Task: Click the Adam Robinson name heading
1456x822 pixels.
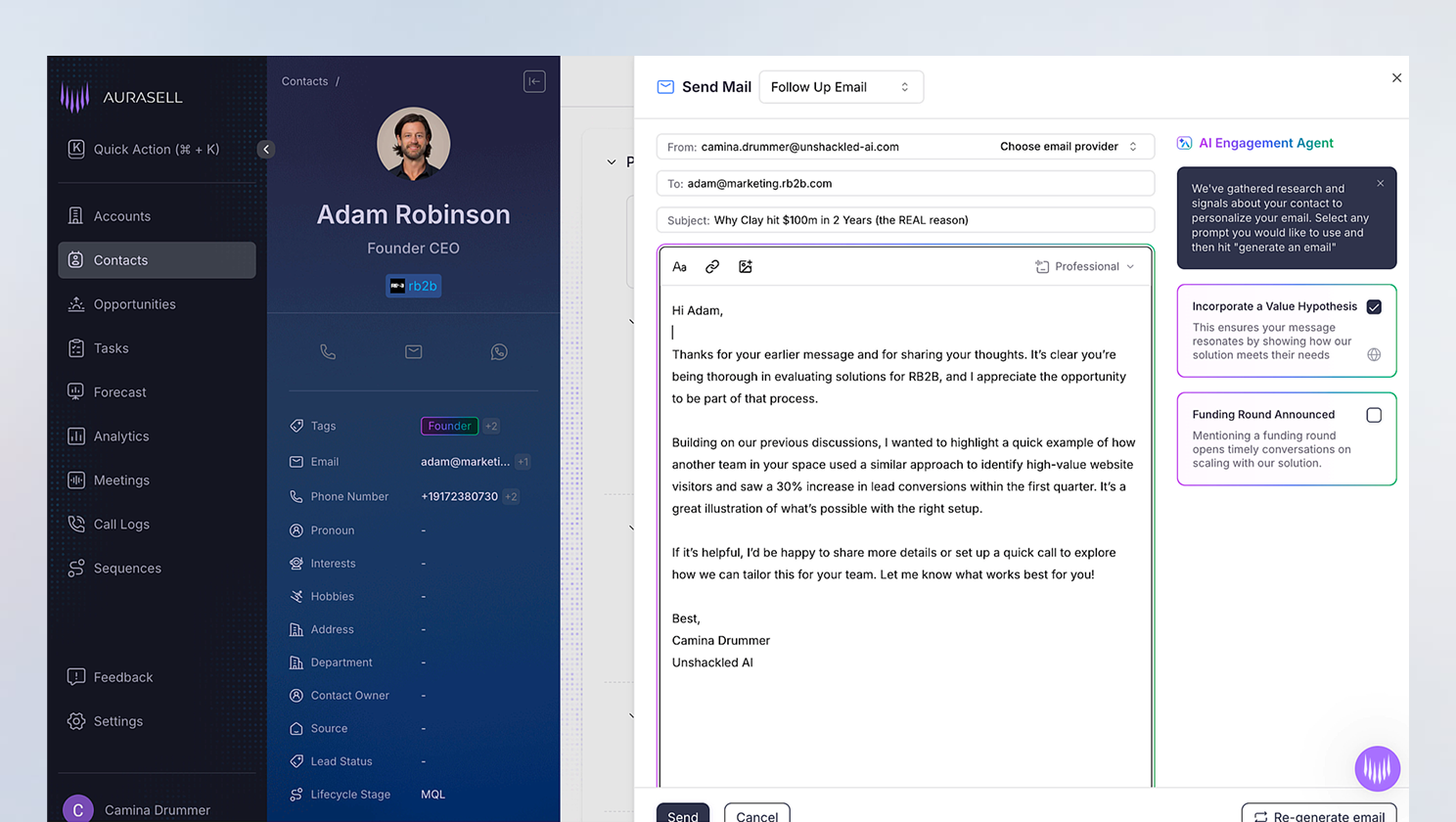Action: click(x=413, y=214)
